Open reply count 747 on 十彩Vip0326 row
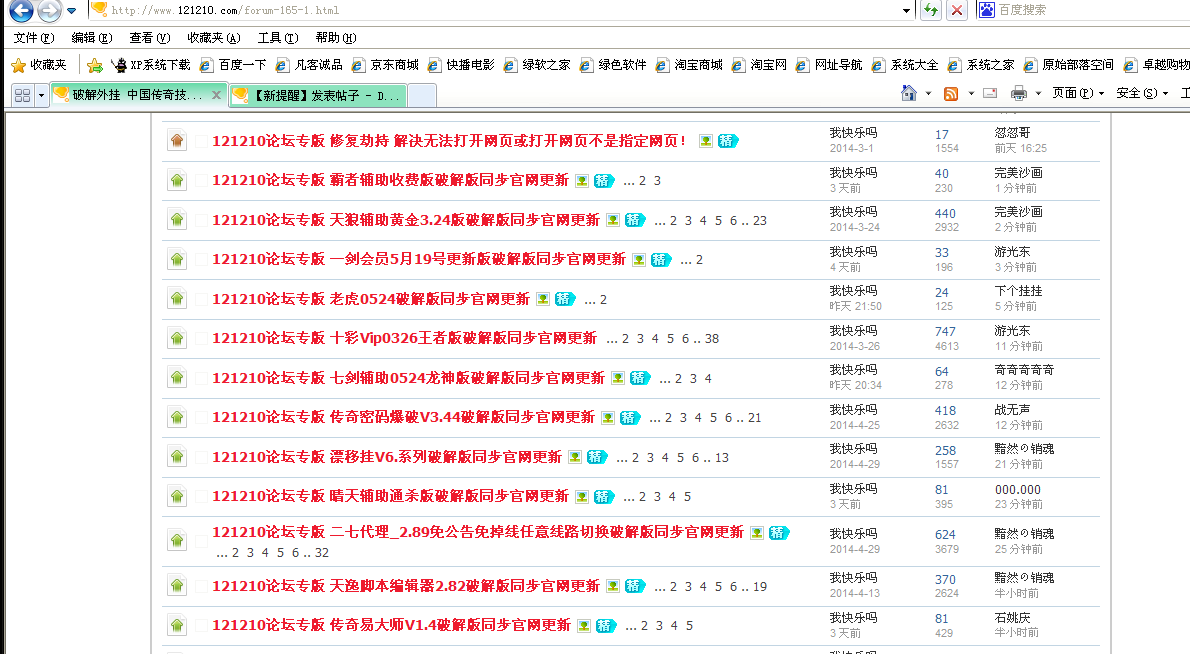 pos(945,332)
